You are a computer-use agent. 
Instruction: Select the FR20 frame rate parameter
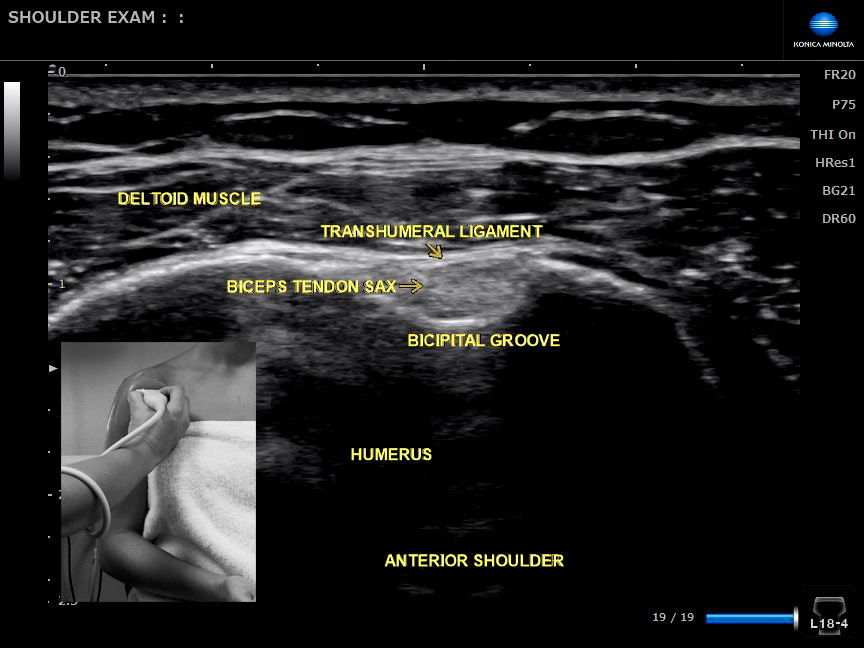click(839, 75)
